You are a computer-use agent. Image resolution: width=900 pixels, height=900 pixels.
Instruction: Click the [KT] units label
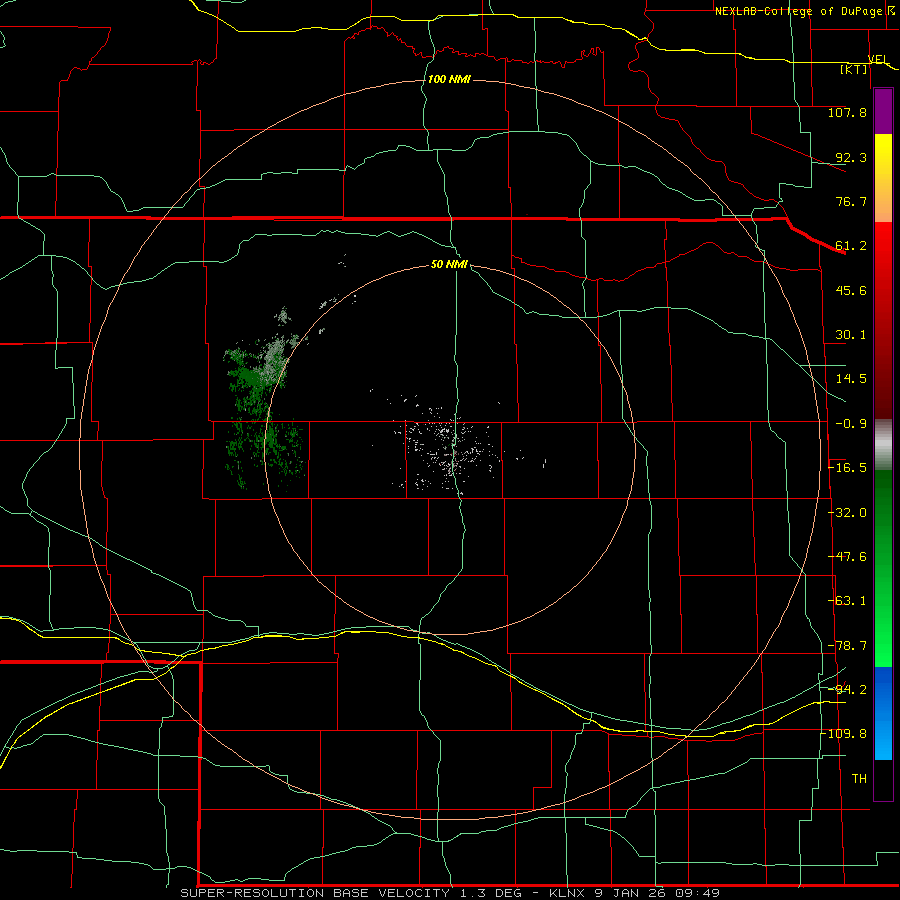click(854, 70)
